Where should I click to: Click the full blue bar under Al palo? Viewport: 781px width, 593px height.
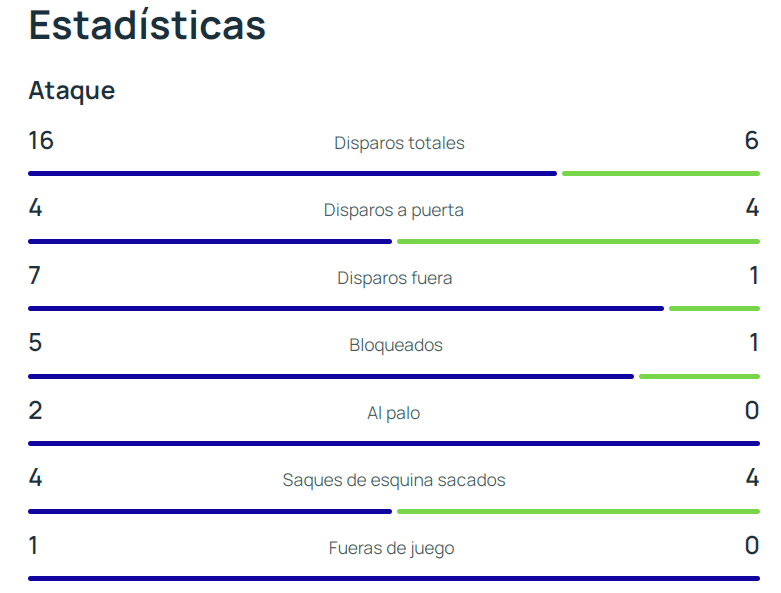point(394,443)
